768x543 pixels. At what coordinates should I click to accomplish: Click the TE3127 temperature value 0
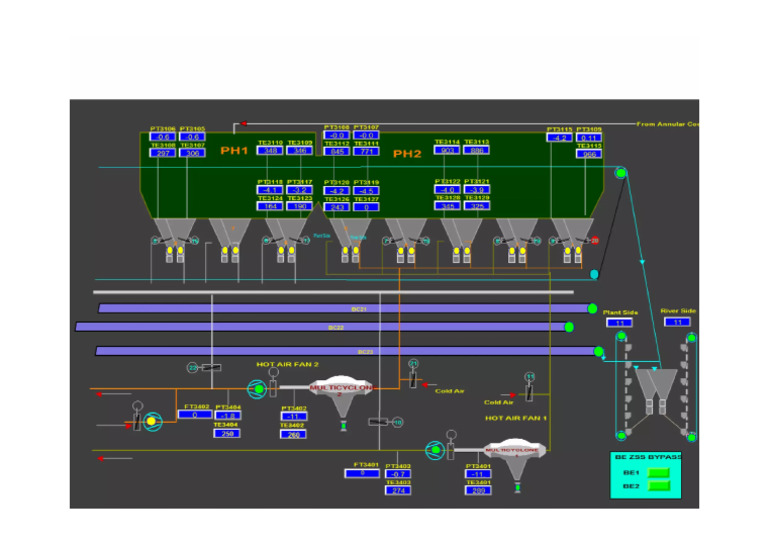366,207
